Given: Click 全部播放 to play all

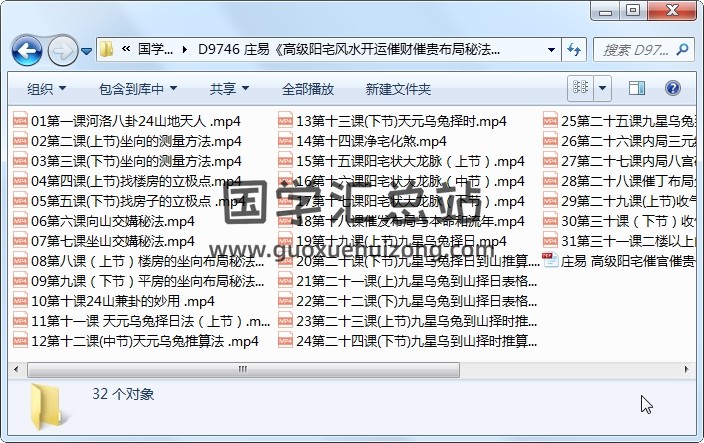Looking at the screenshot, I should click(308, 89).
